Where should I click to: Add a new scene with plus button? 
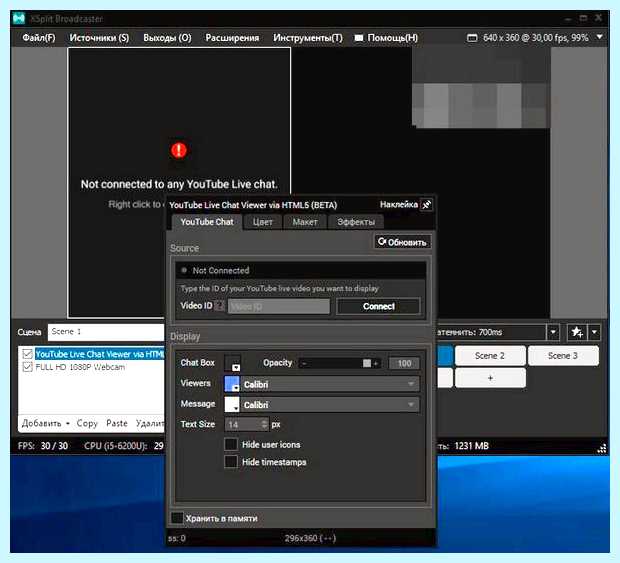pos(490,378)
